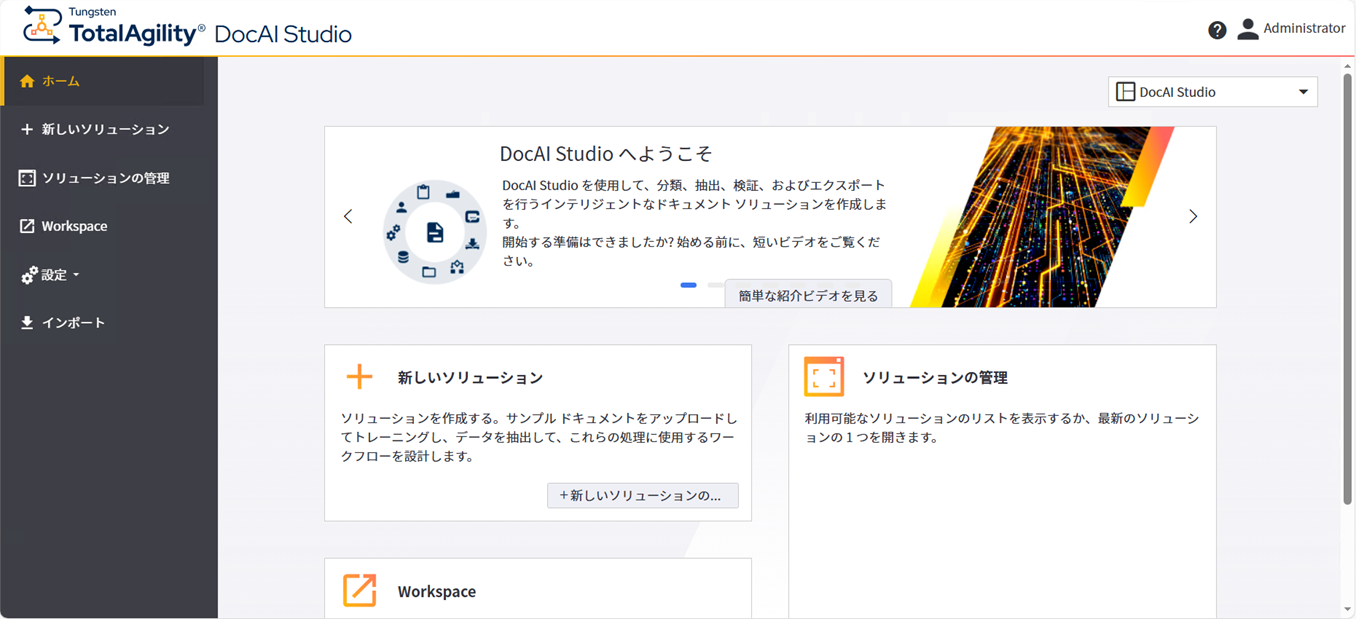Click the left carousel arrow
The height and width of the screenshot is (619, 1356).
348,216
